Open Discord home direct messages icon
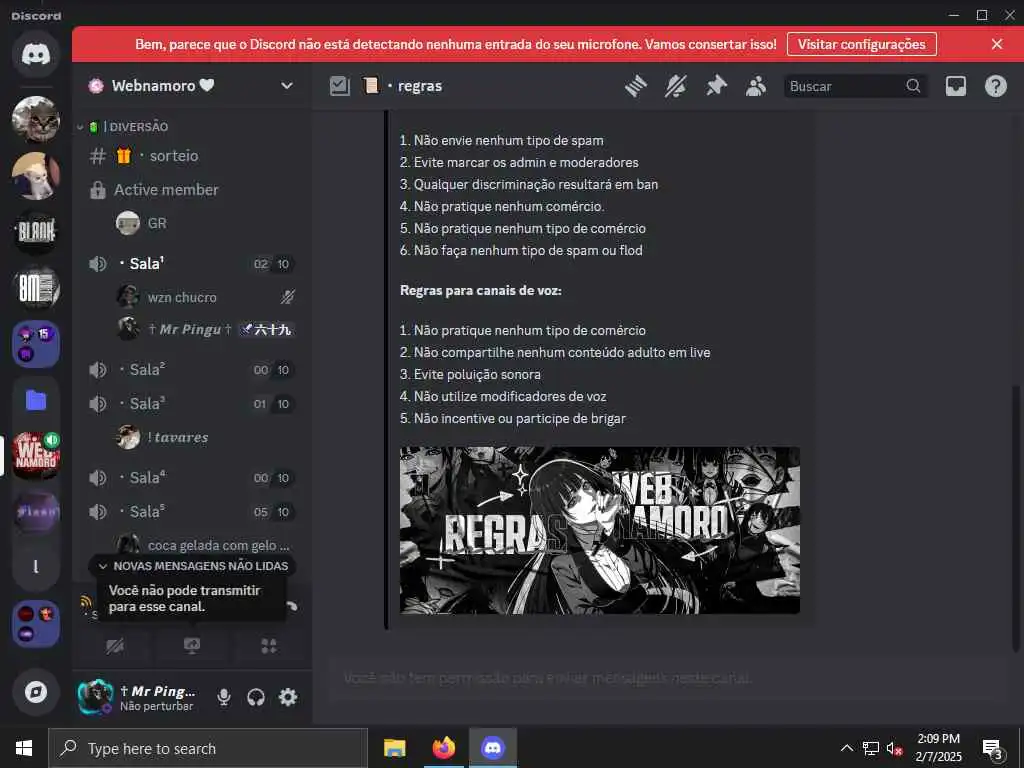 coord(36,54)
